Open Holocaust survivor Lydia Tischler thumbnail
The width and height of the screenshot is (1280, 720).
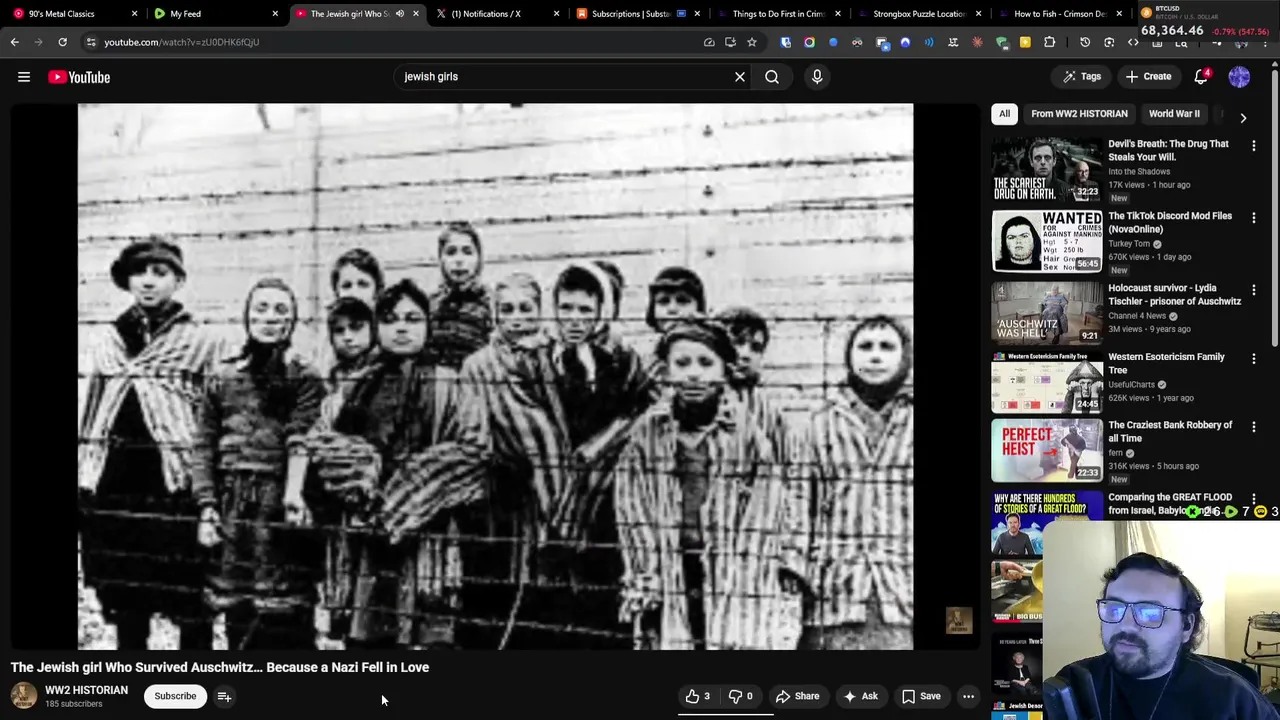1046,313
